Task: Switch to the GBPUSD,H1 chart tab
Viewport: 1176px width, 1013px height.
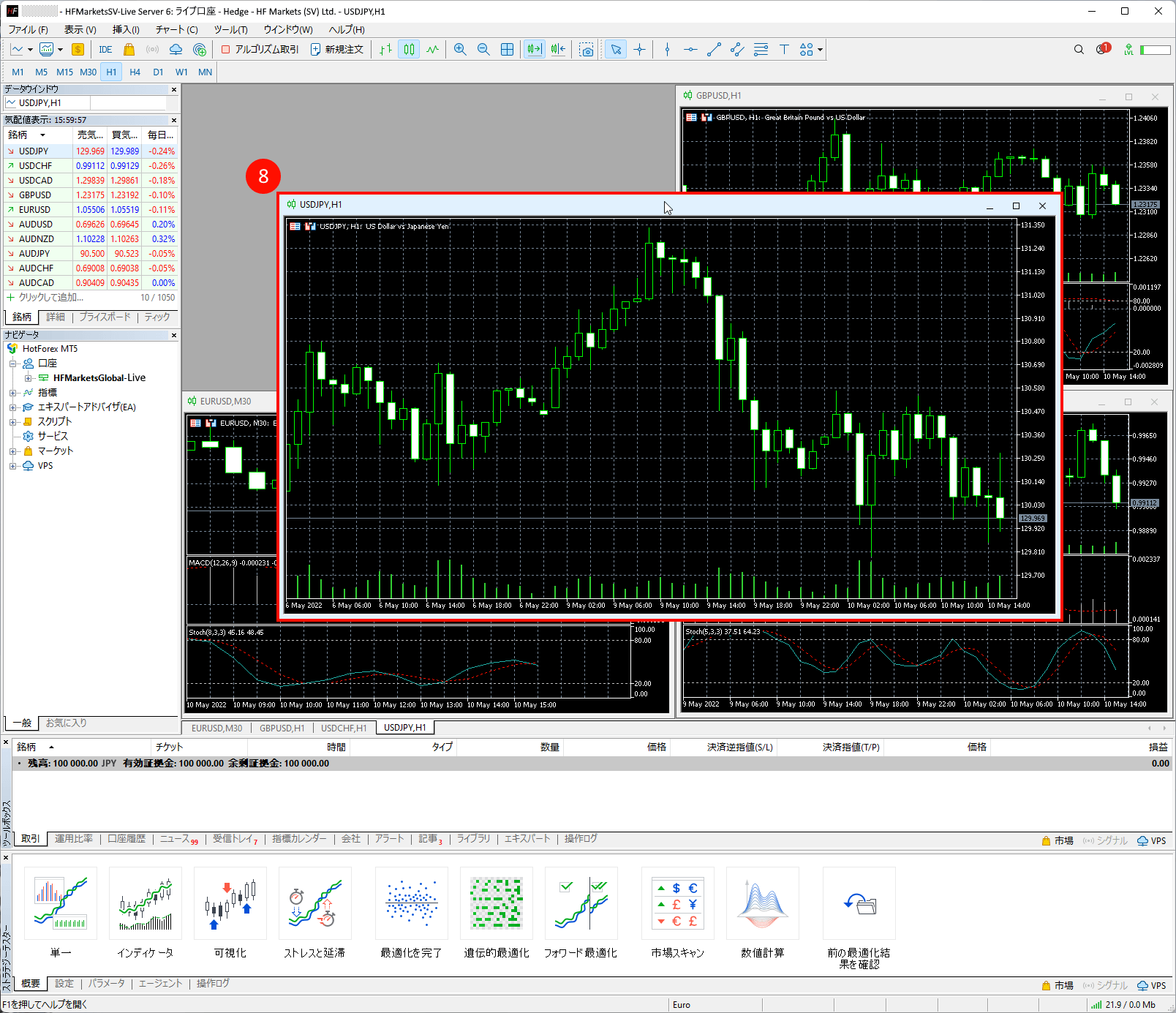Action: point(282,728)
